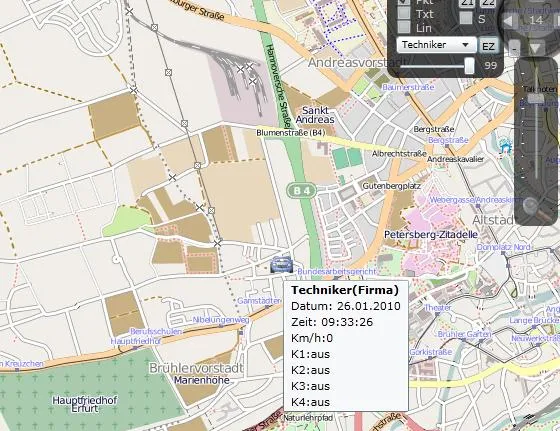Click the Berufsschulen stop label
Screen dimensions: 560x431
point(156,331)
